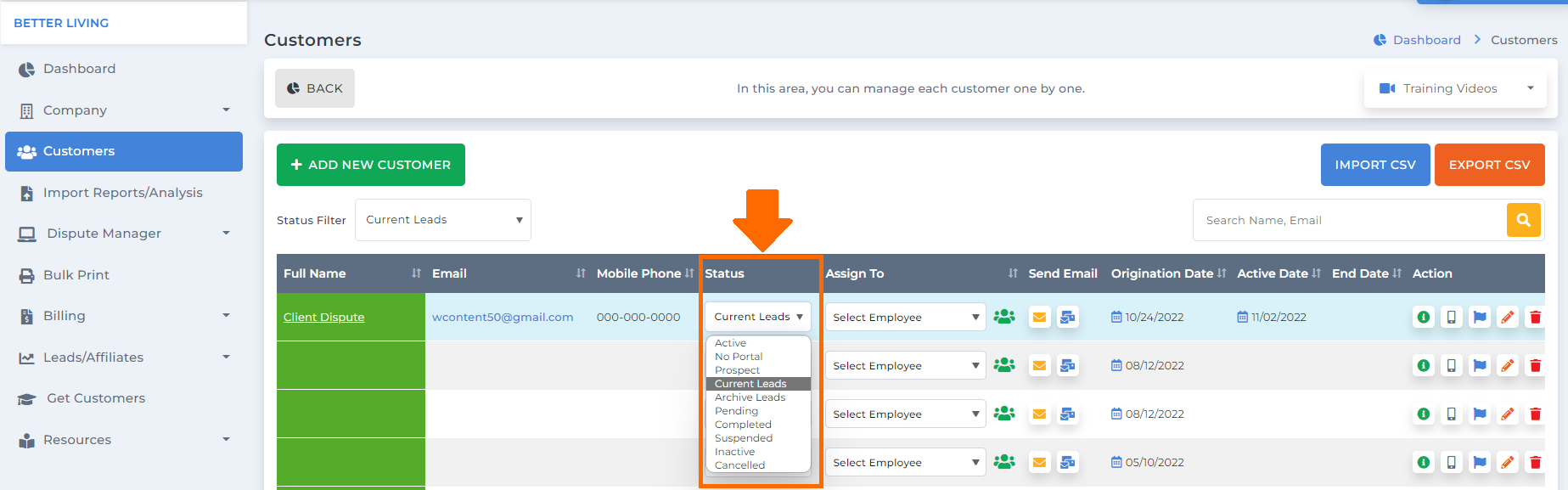Open Import Reports/Analysis in sidebar
This screenshot has width=1568, height=490.
pyautogui.click(x=124, y=193)
